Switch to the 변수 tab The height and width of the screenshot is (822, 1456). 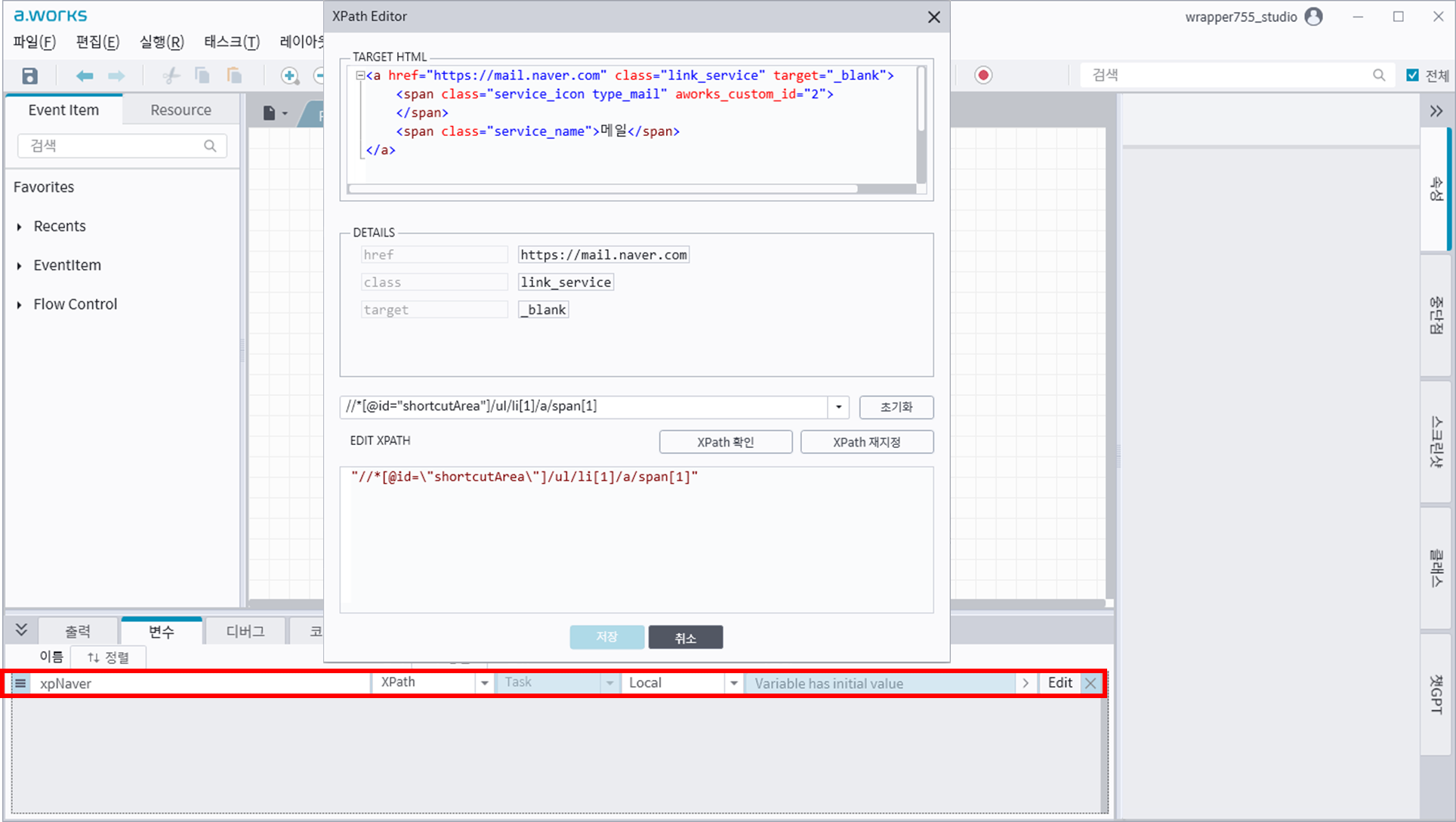[x=161, y=631]
